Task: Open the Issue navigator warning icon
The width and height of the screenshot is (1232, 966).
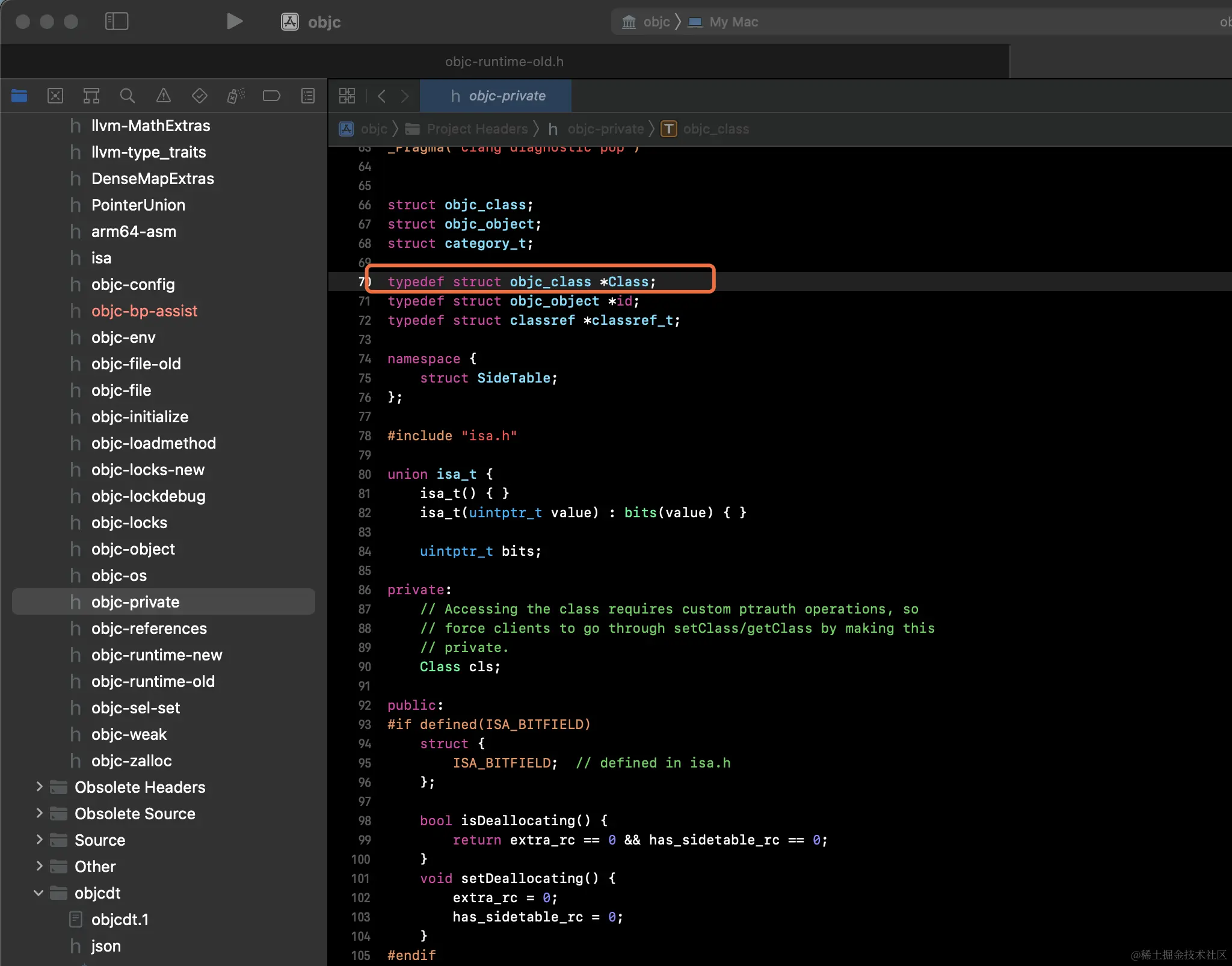Action: (163, 96)
